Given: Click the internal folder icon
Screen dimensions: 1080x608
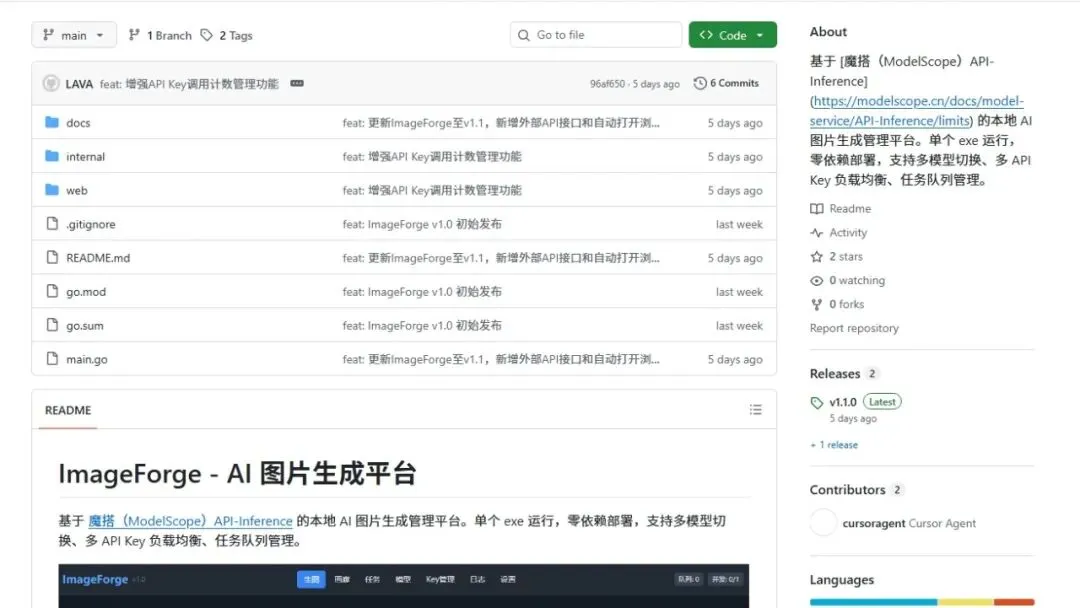Looking at the screenshot, I should (52, 156).
